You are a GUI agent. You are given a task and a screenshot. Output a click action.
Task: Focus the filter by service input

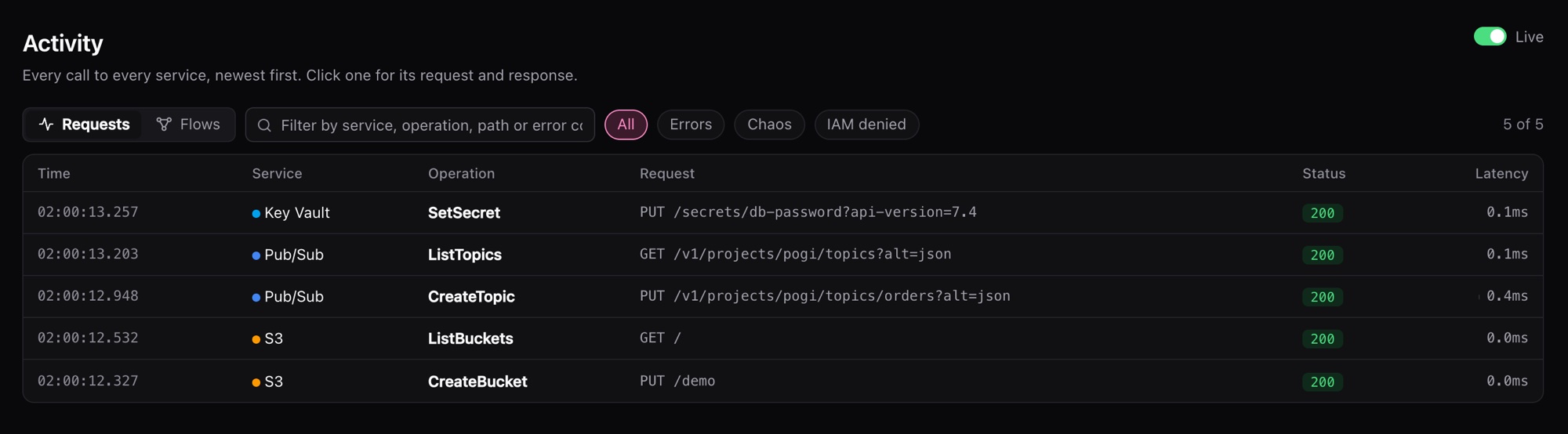[x=420, y=125]
